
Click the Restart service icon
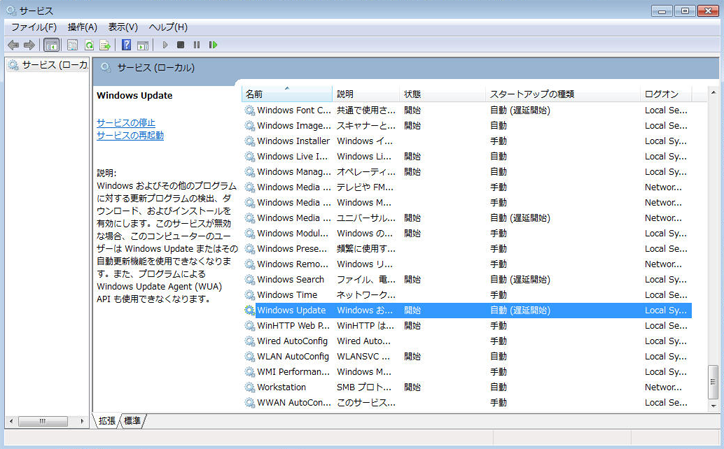pos(213,45)
